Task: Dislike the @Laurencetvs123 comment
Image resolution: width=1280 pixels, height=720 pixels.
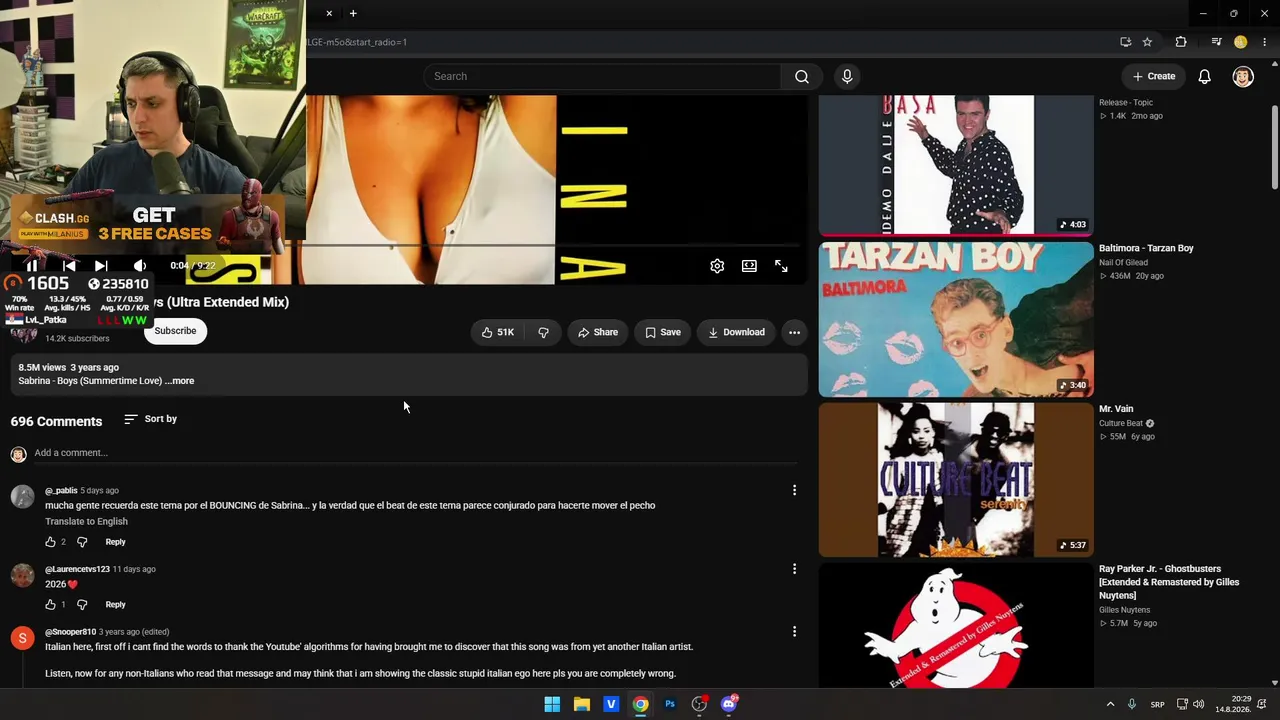Action: coord(82,605)
